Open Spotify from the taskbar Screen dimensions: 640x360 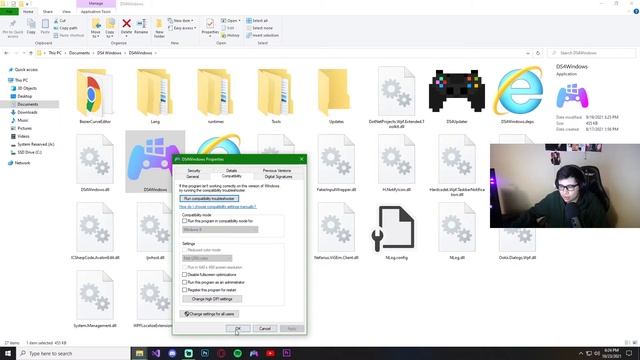238,353
